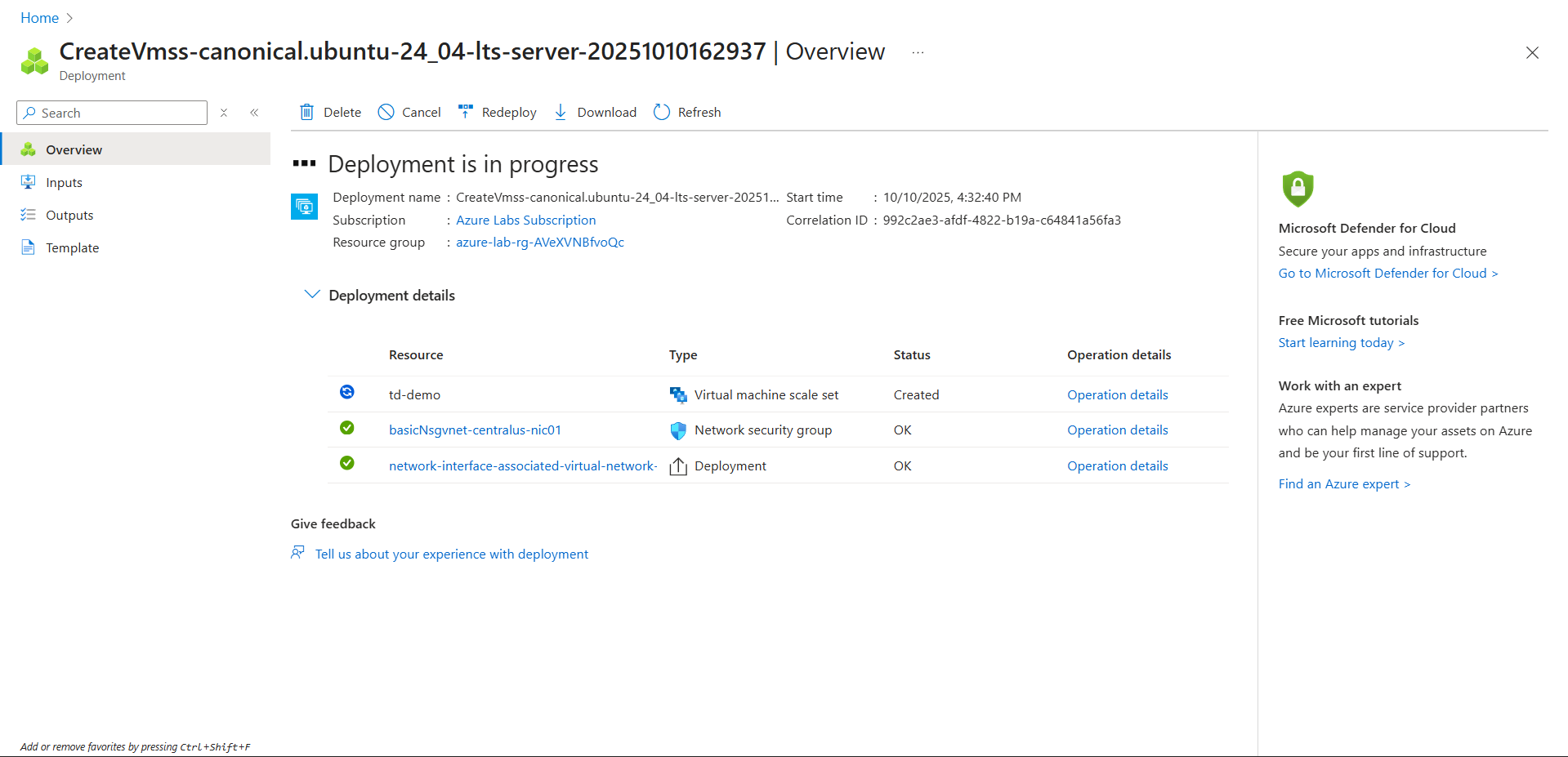Select the Template menu item

[x=72, y=247]
